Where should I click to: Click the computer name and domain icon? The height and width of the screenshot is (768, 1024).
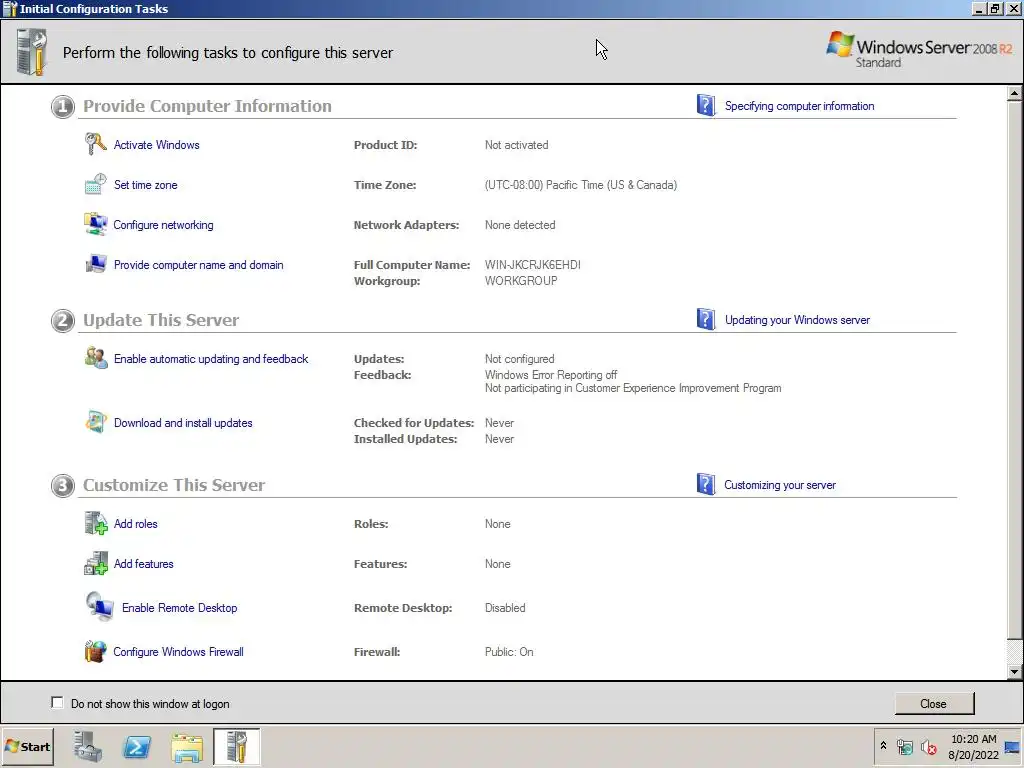95,264
